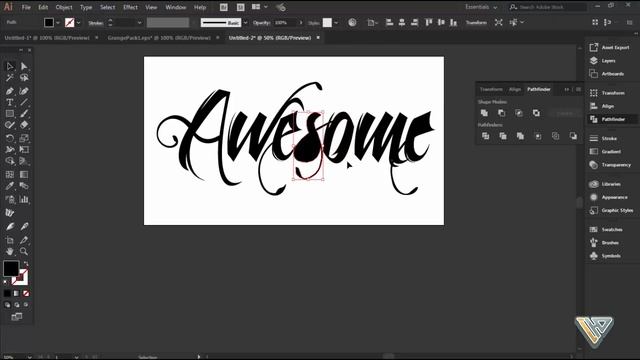Select the Pen tool

coord(10,91)
